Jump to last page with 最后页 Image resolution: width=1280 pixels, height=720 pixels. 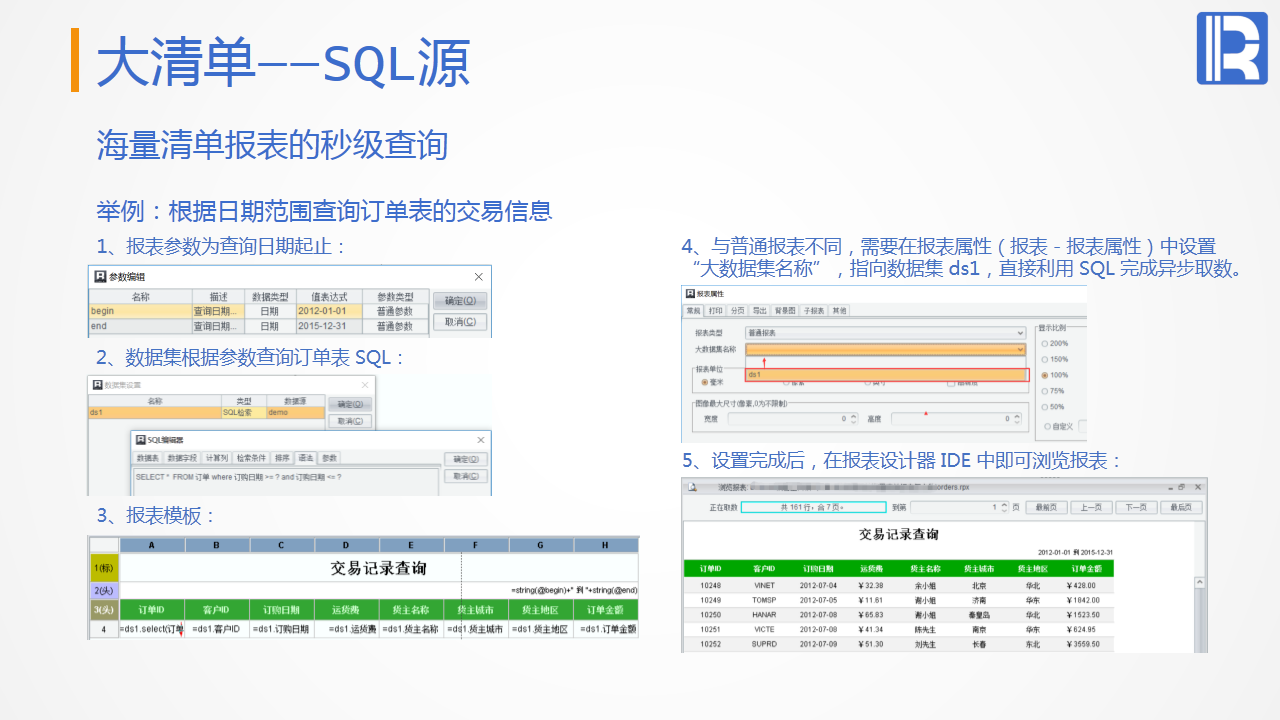coord(1181,508)
